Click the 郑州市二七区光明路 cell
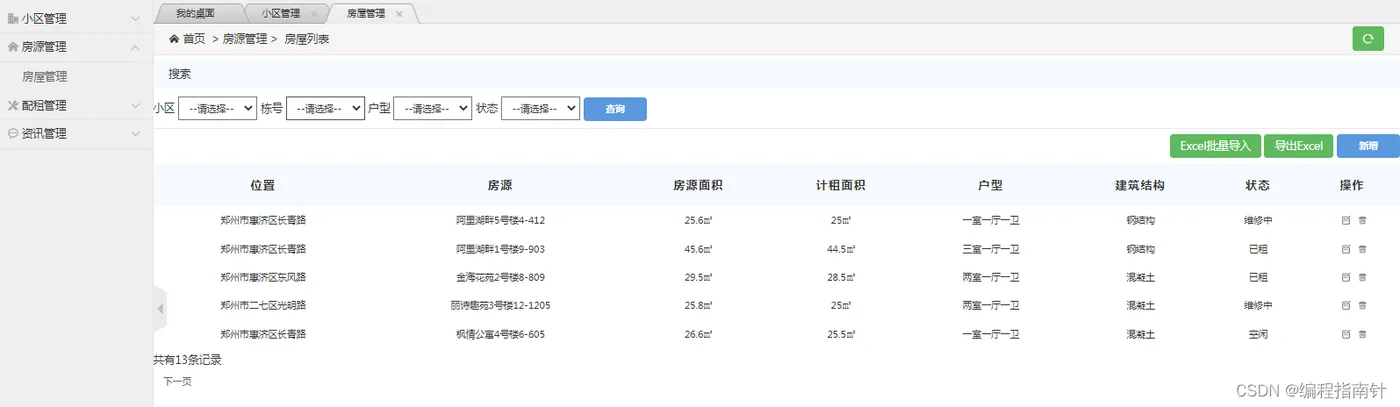The width and height of the screenshot is (1400, 407). coord(263,305)
